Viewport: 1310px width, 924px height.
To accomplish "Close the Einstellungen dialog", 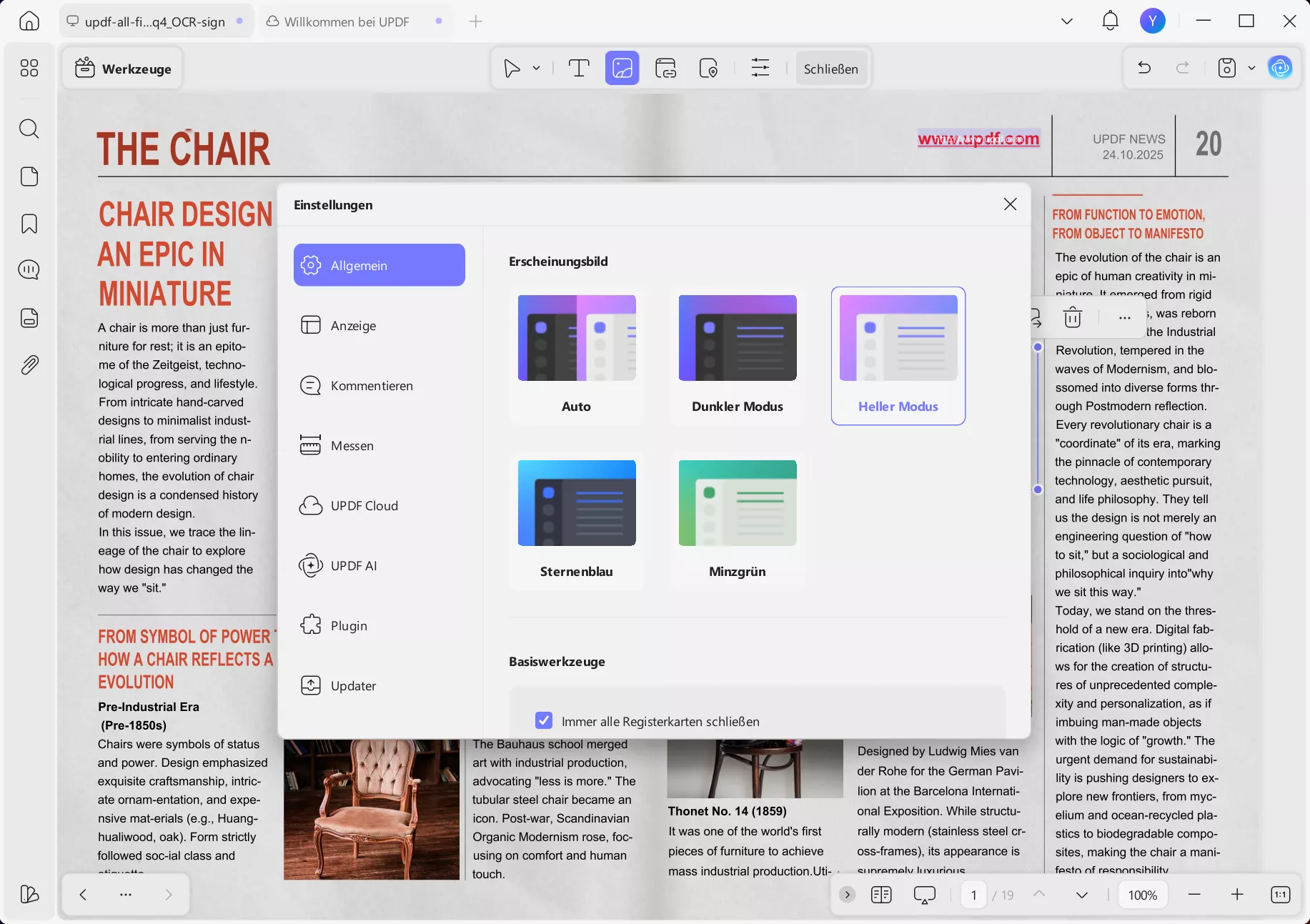I will [x=1010, y=204].
